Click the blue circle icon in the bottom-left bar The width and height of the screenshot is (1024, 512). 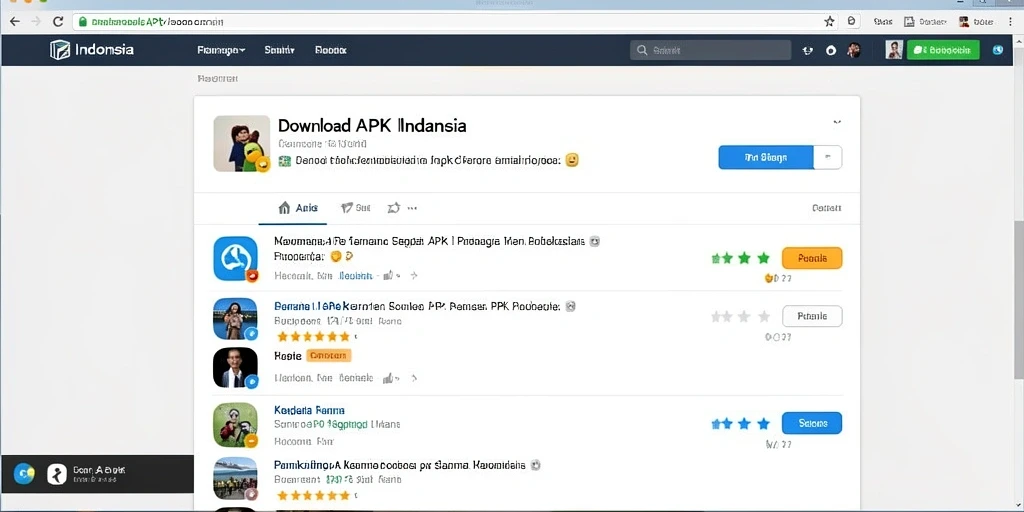[24, 473]
